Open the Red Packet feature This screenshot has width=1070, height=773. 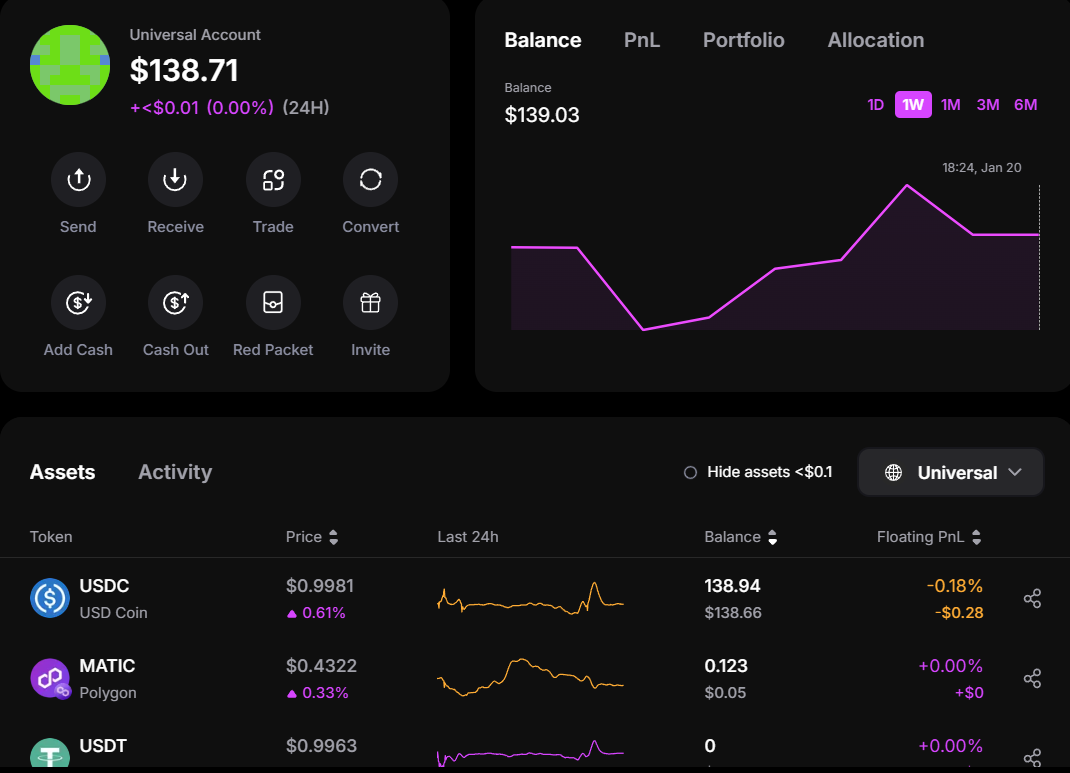pos(272,301)
